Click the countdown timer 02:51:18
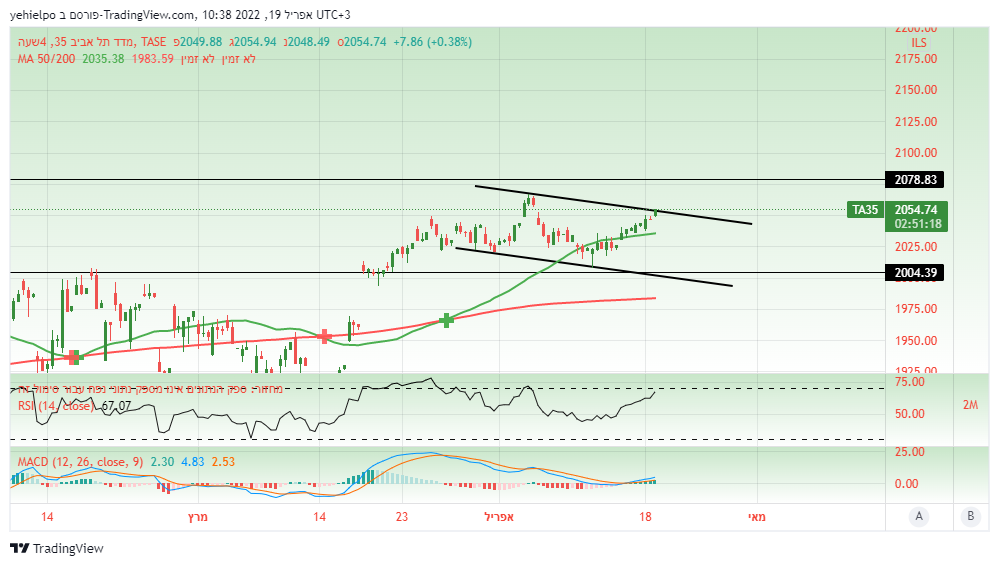 (x=916, y=224)
